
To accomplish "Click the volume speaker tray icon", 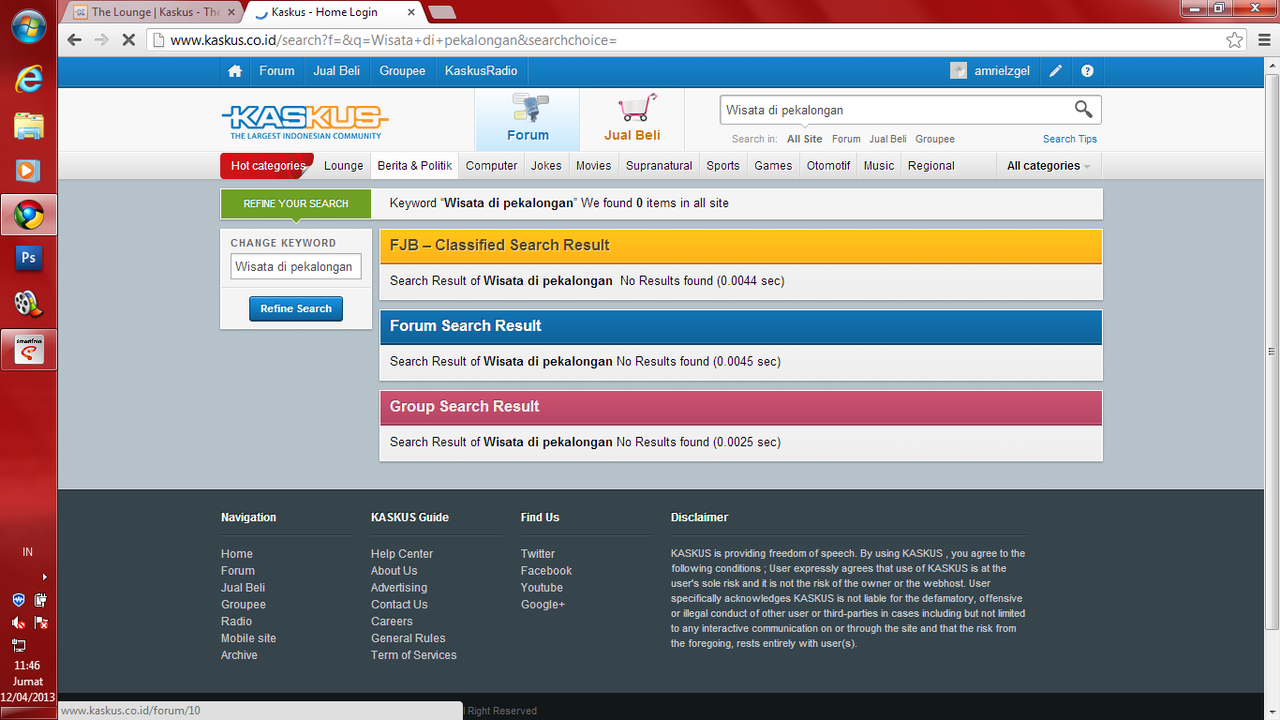I will click(x=18, y=622).
